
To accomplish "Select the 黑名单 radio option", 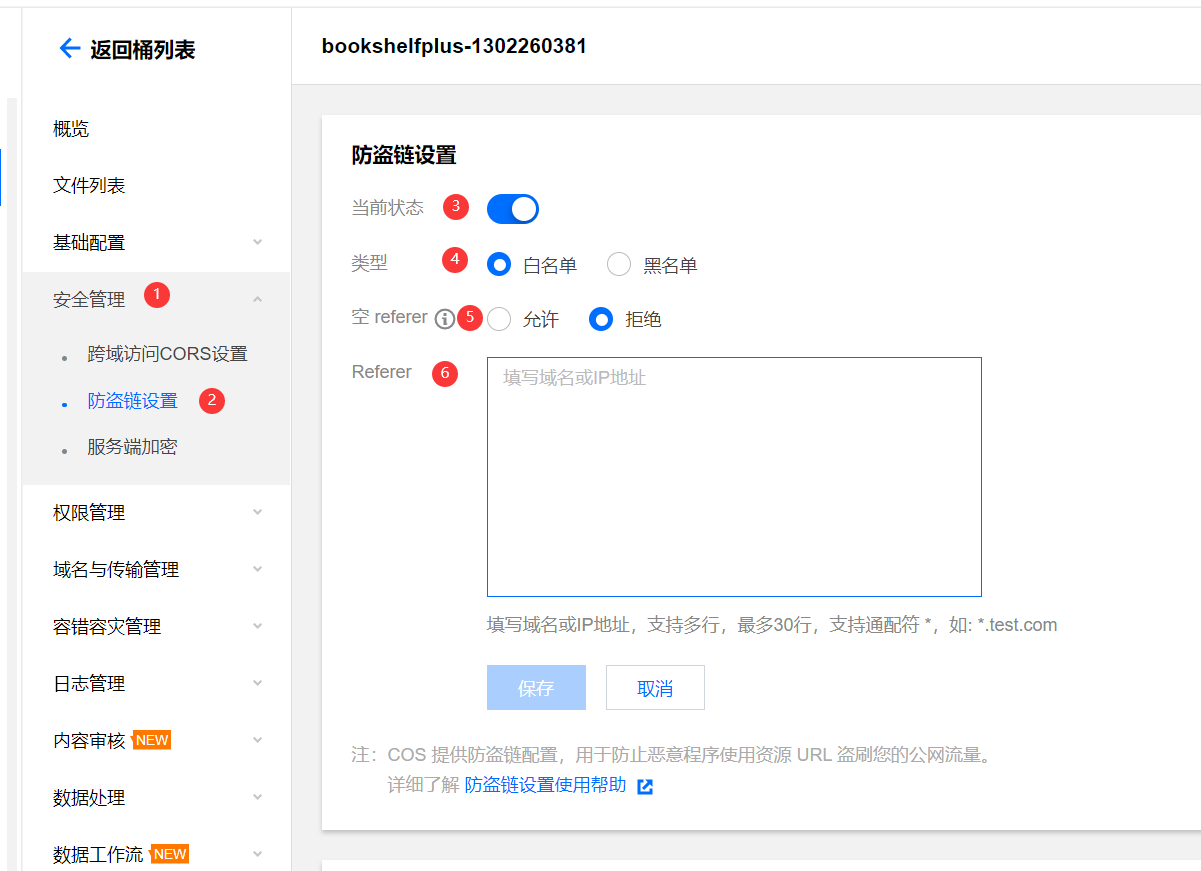I will [x=619, y=265].
